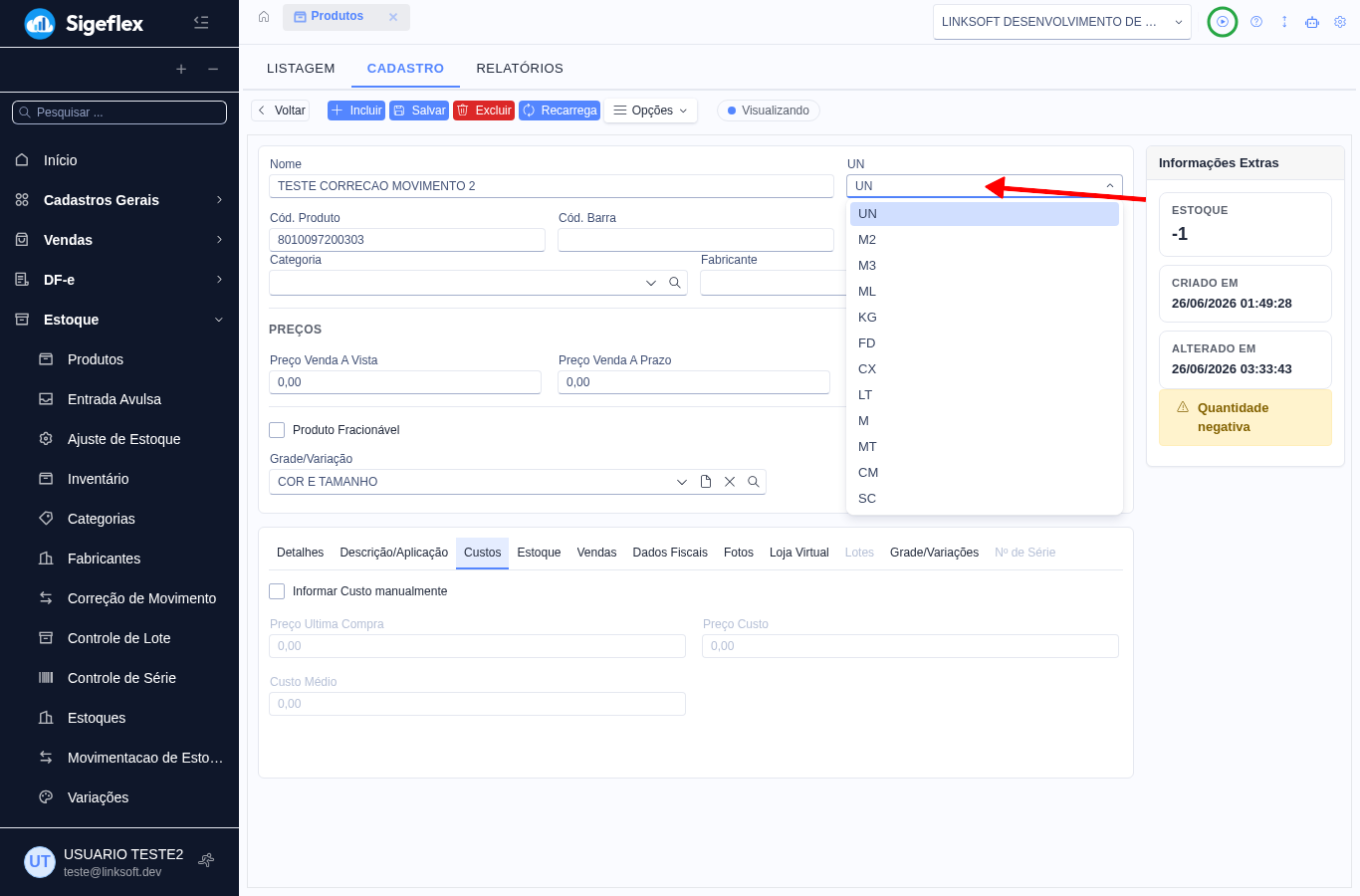Collapse the sidebar menu icon

point(201,22)
